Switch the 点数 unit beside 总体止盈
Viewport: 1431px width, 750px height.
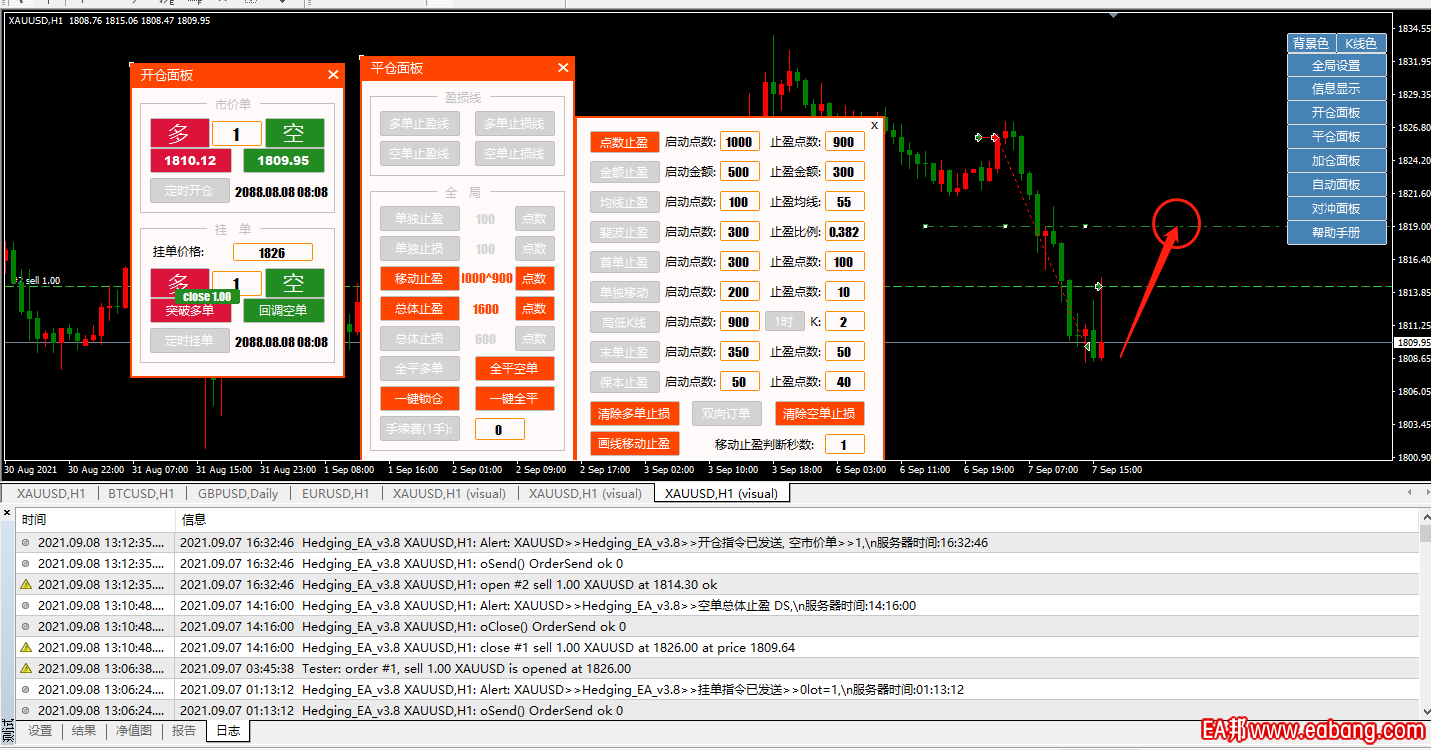pos(534,309)
